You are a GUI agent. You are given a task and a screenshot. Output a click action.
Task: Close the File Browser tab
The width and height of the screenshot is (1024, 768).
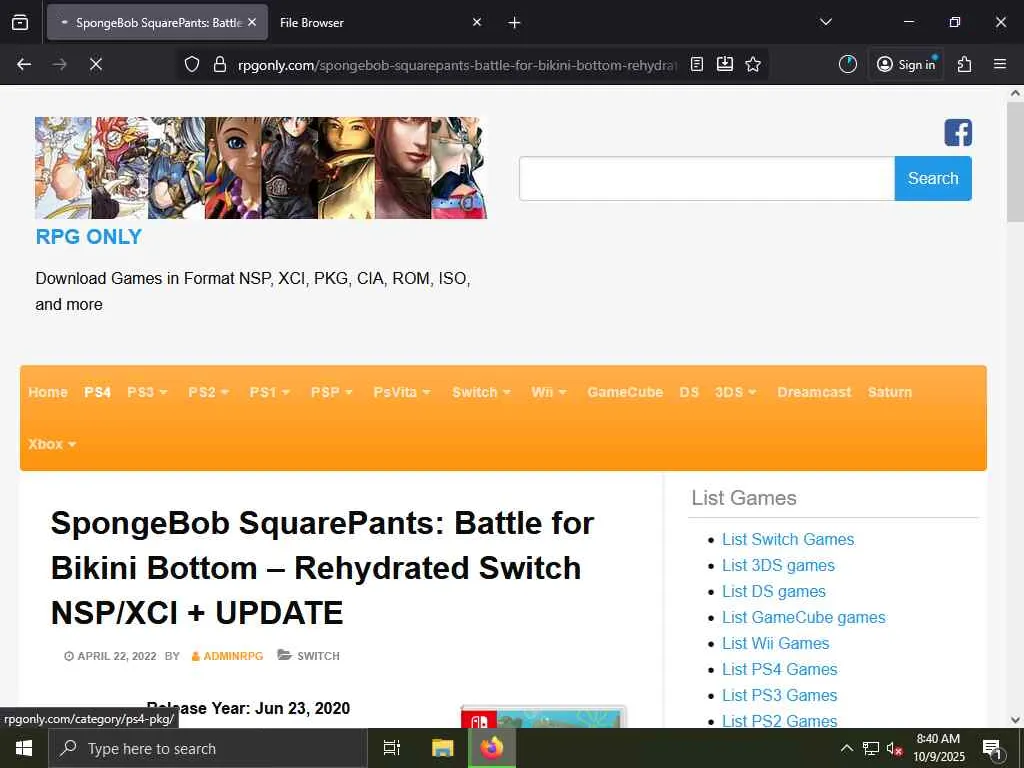click(x=477, y=22)
